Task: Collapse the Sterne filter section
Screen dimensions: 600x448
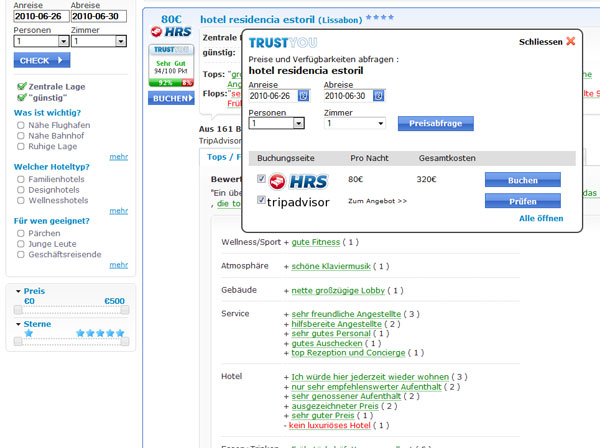Action: tap(18, 324)
